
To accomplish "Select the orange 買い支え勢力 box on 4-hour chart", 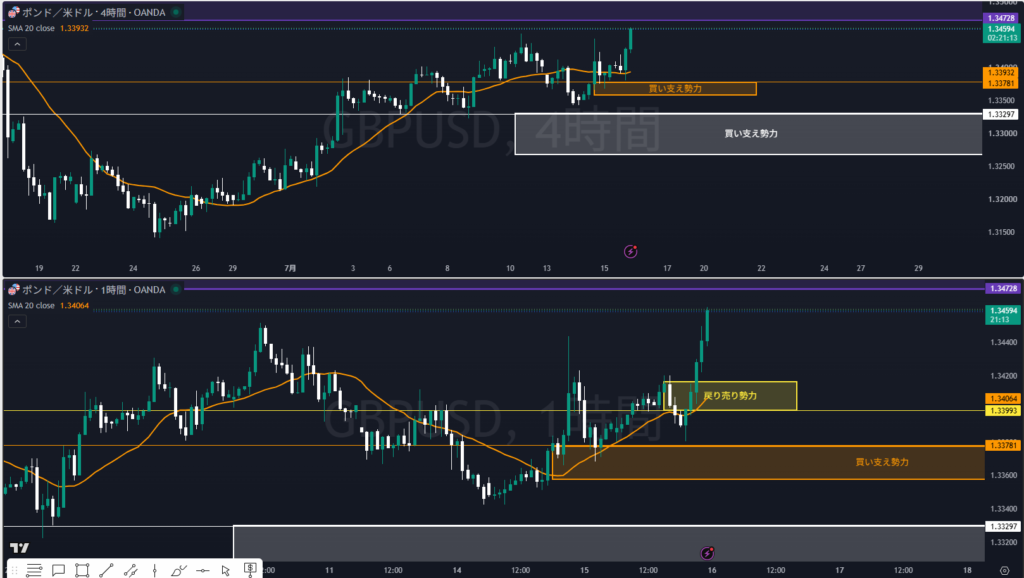I will (x=675, y=89).
